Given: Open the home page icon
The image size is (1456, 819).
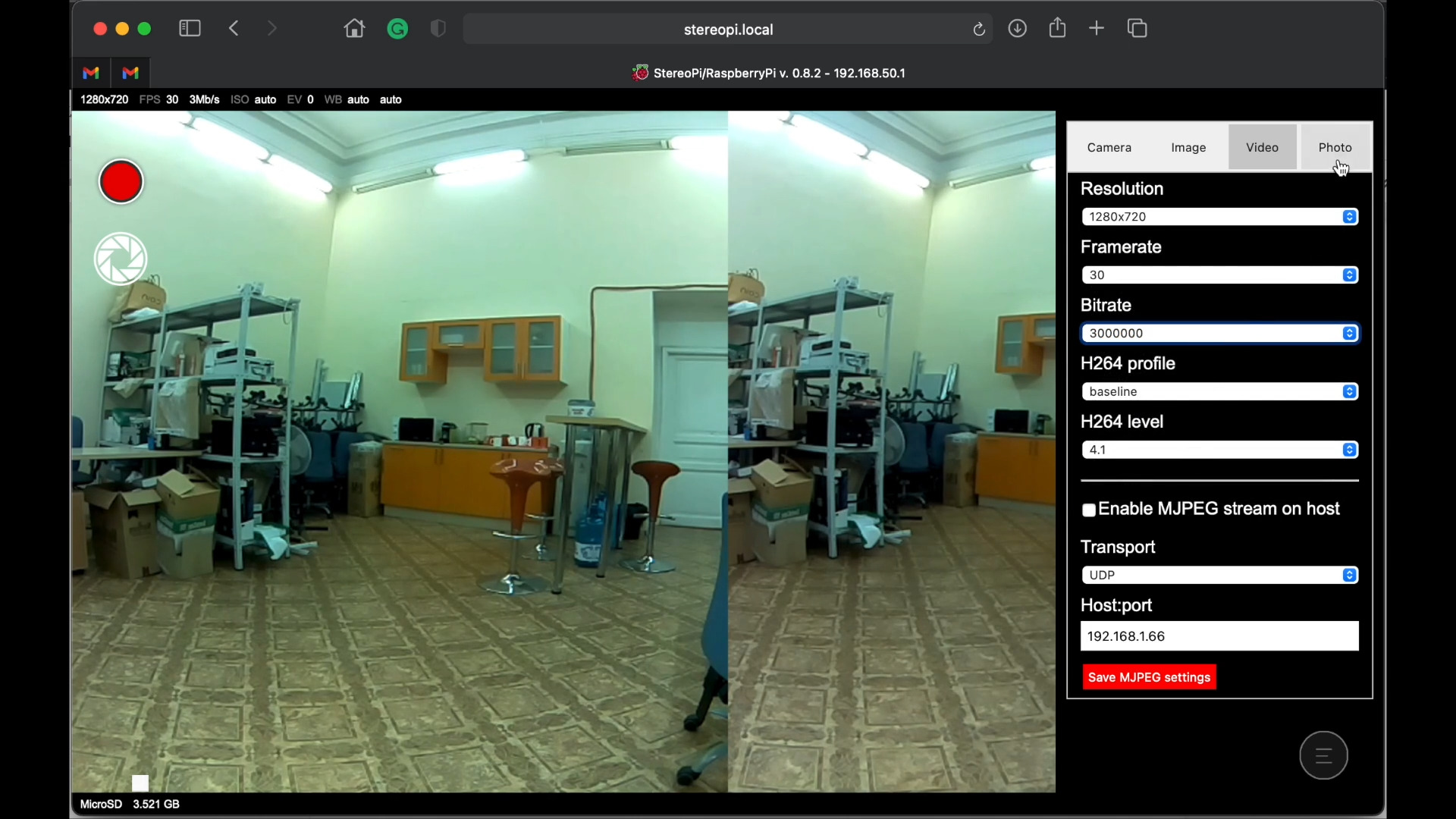Looking at the screenshot, I should (354, 29).
